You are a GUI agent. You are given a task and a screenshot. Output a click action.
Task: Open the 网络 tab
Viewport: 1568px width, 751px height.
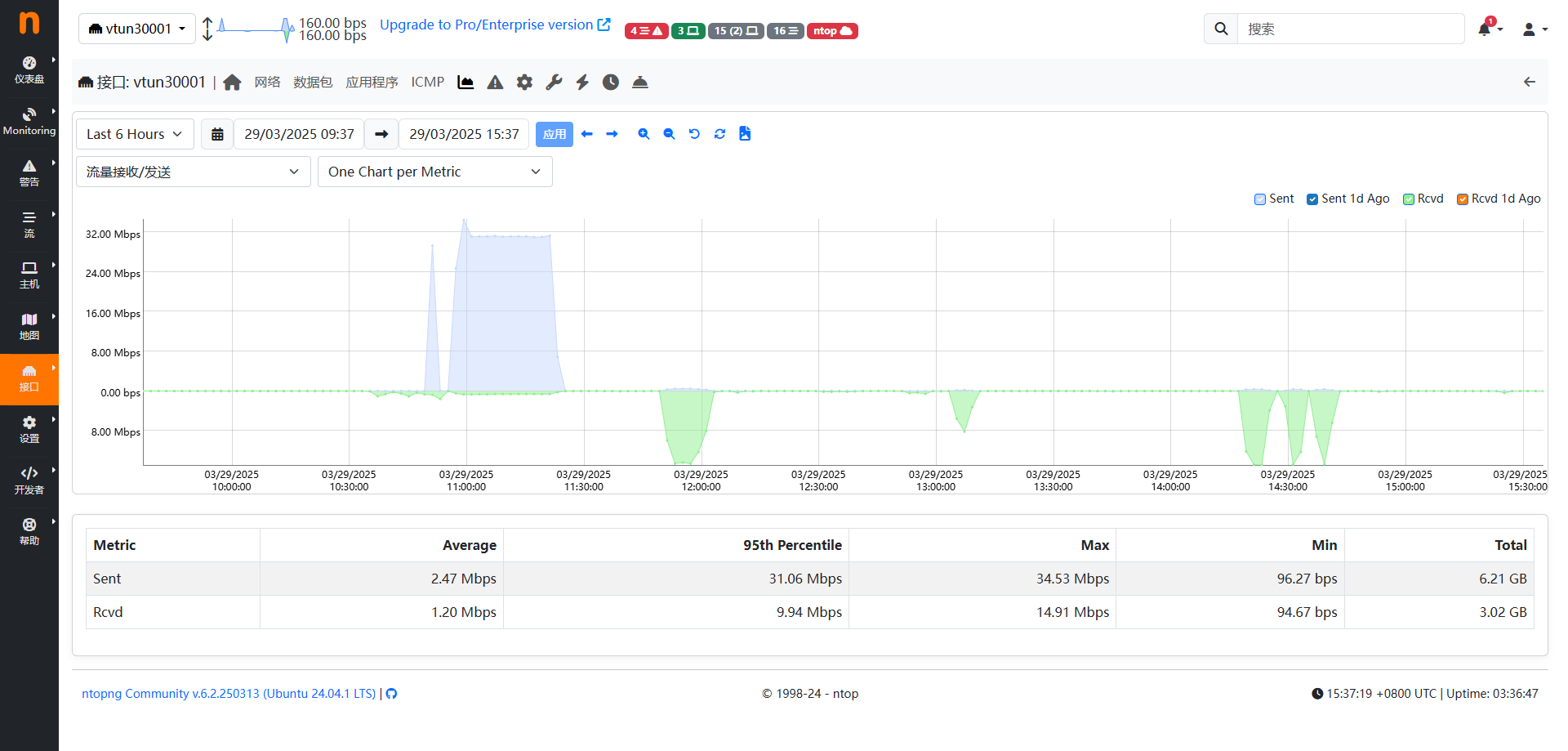point(267,82)
